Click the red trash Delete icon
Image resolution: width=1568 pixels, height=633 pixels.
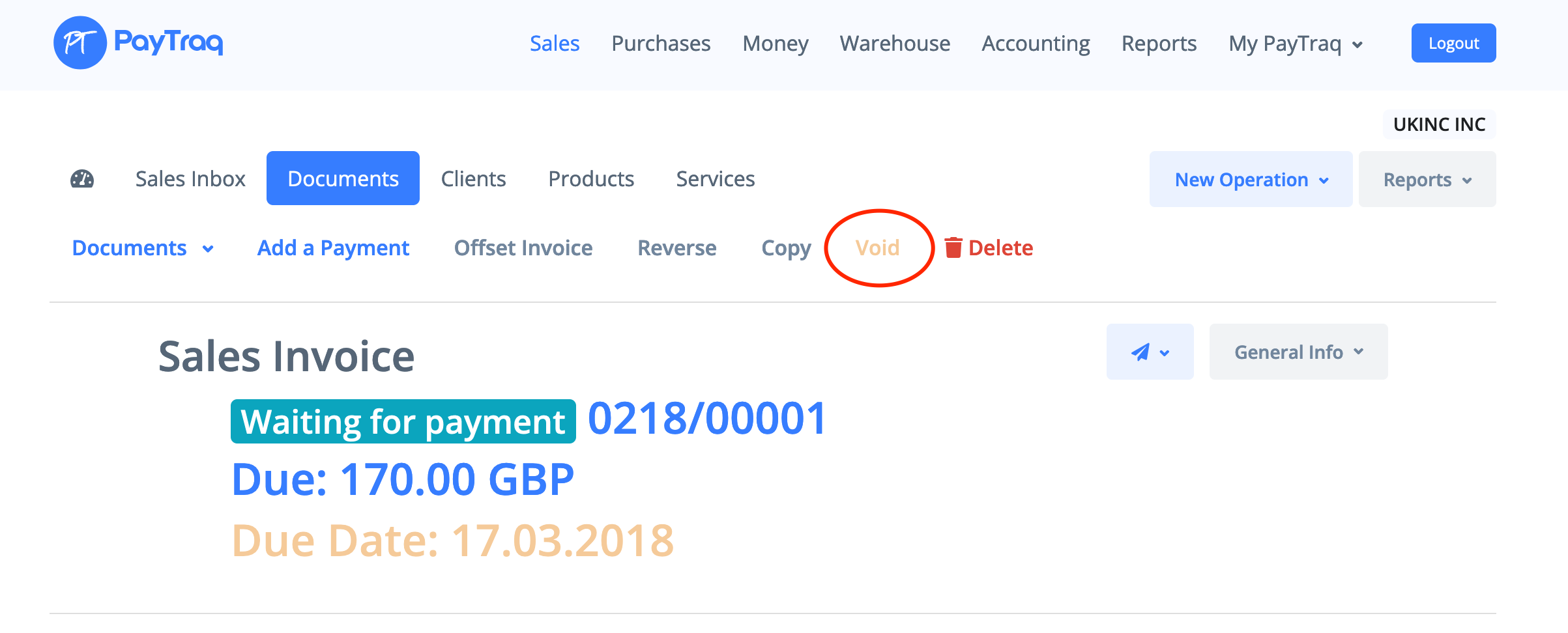pos(953,247)
